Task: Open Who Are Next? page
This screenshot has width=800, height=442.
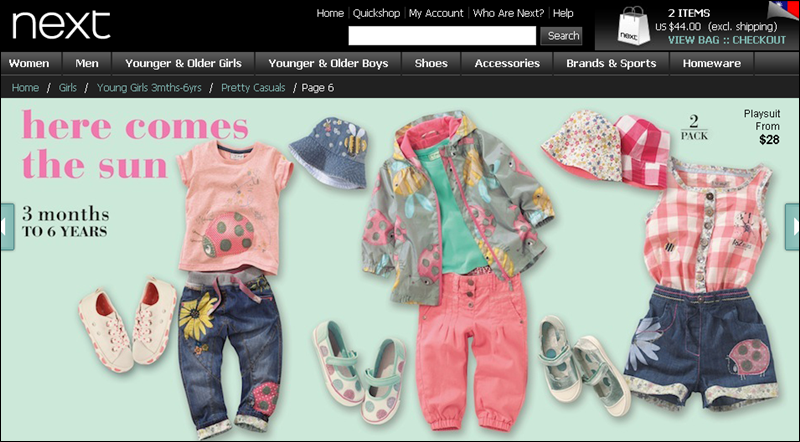Action: click(508, 13)
